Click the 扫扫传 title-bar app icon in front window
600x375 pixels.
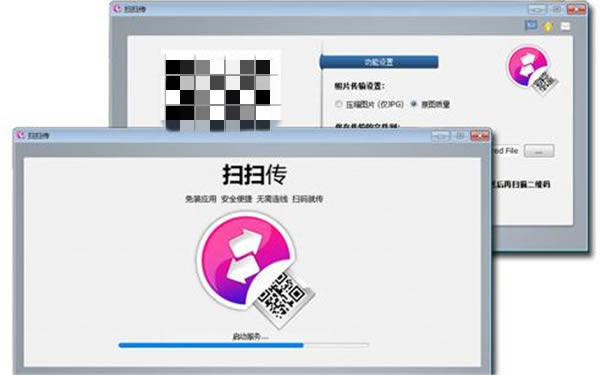[x=21, y=135]
